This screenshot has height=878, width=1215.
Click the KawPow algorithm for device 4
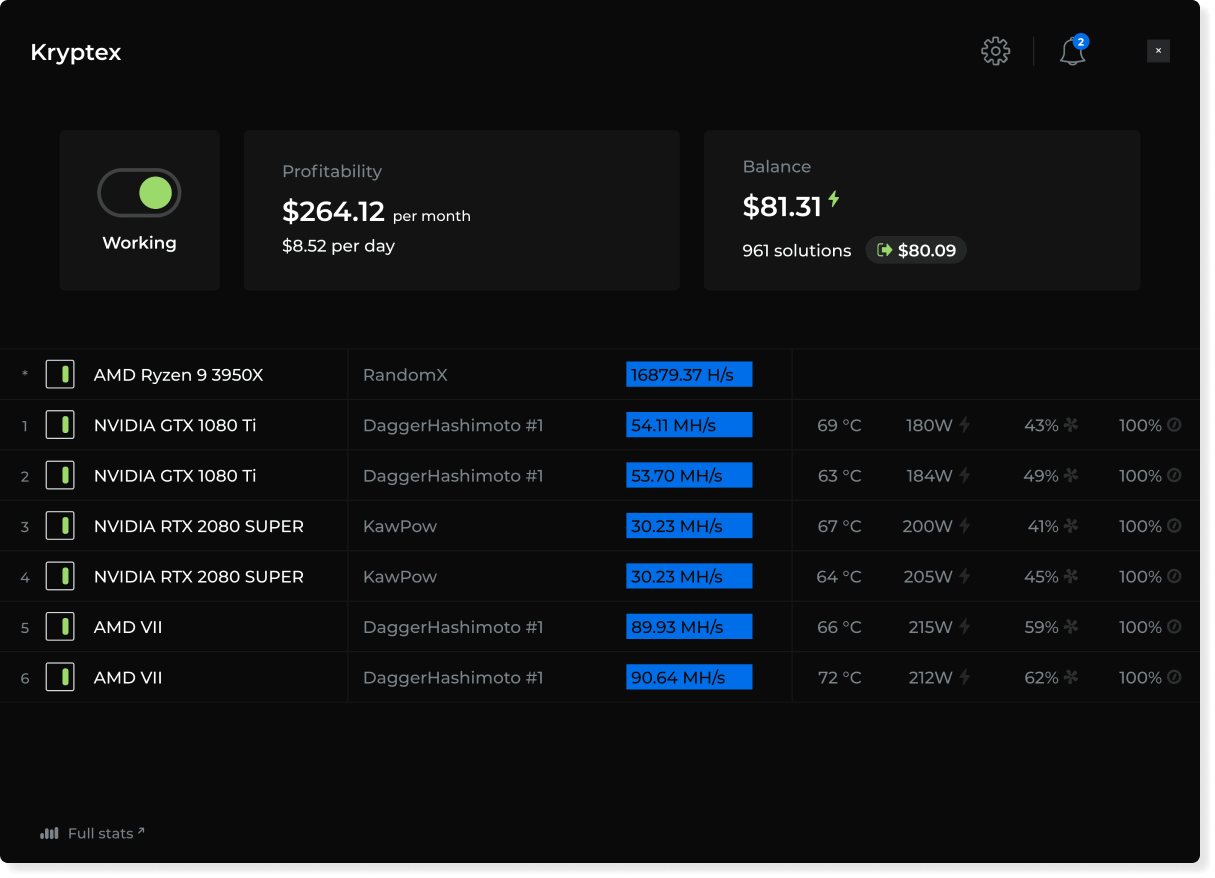coord(400,576)
